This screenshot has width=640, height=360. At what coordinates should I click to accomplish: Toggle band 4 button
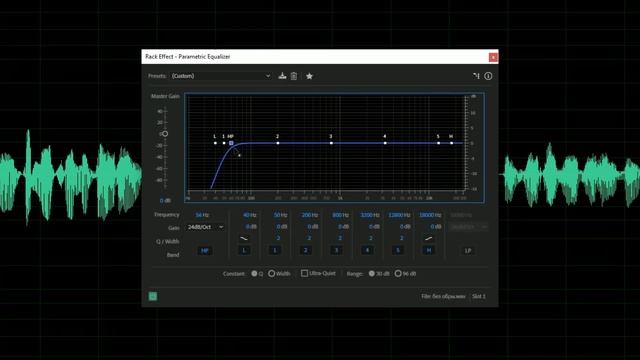[367, 251]
